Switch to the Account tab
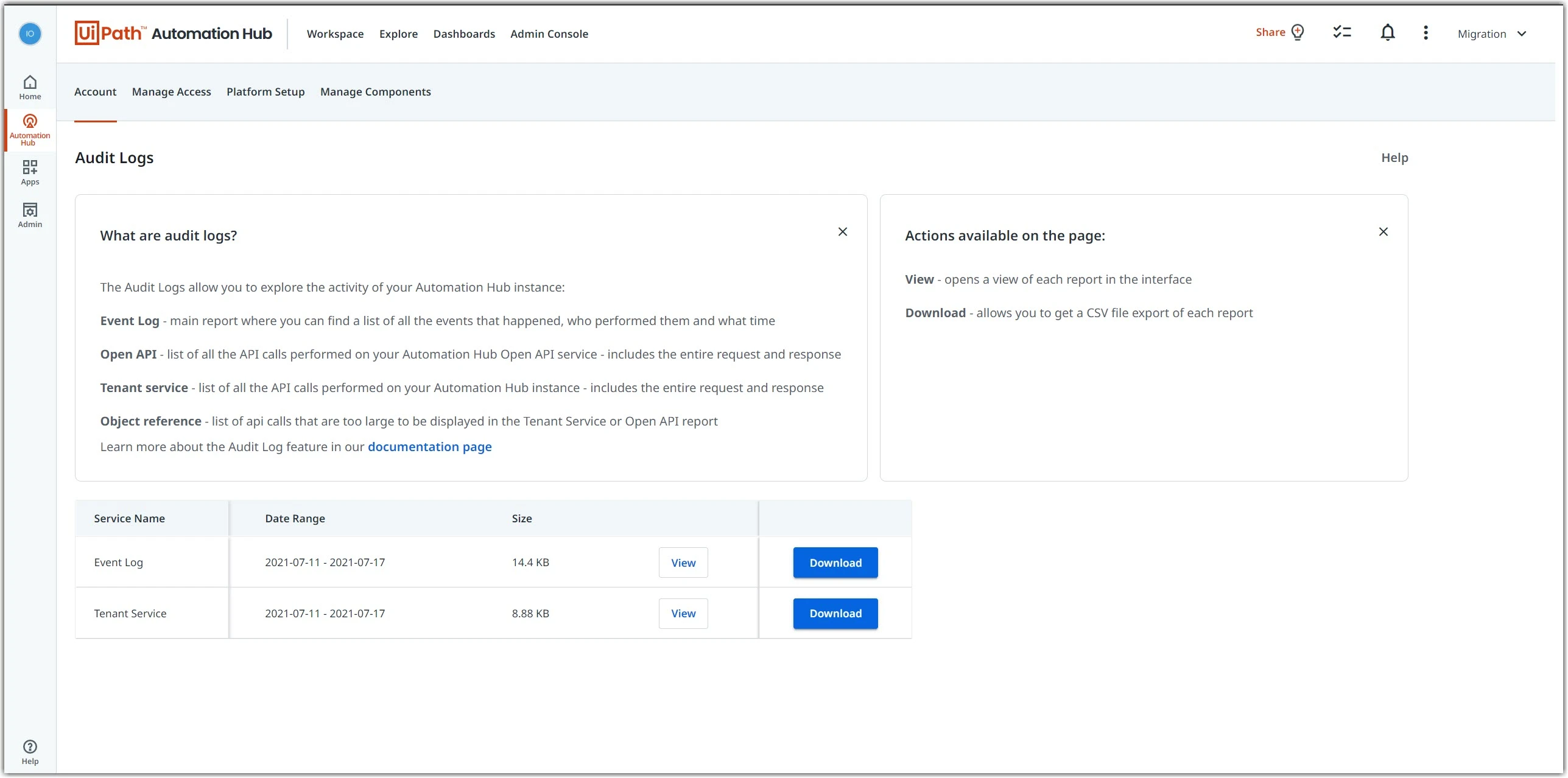1568x778 pixels. coord(96,92)
